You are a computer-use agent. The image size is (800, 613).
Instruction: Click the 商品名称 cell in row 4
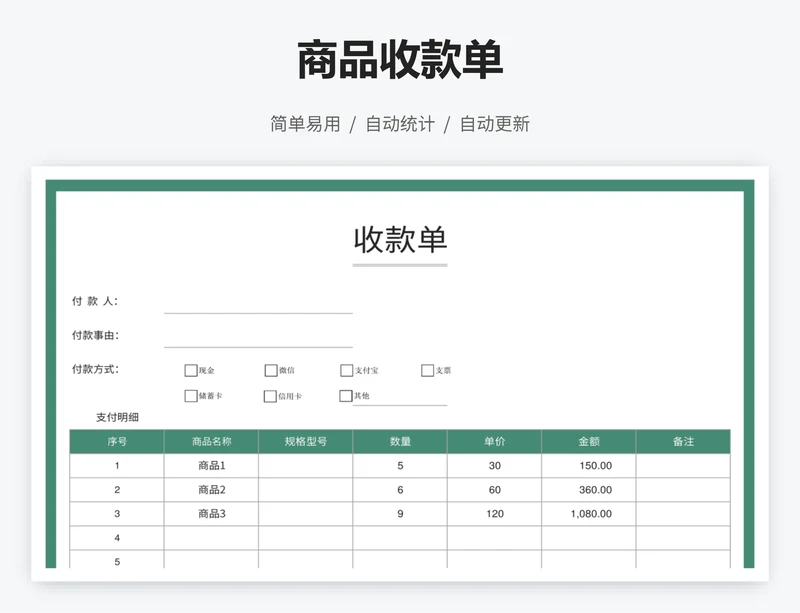click(211, 538)
